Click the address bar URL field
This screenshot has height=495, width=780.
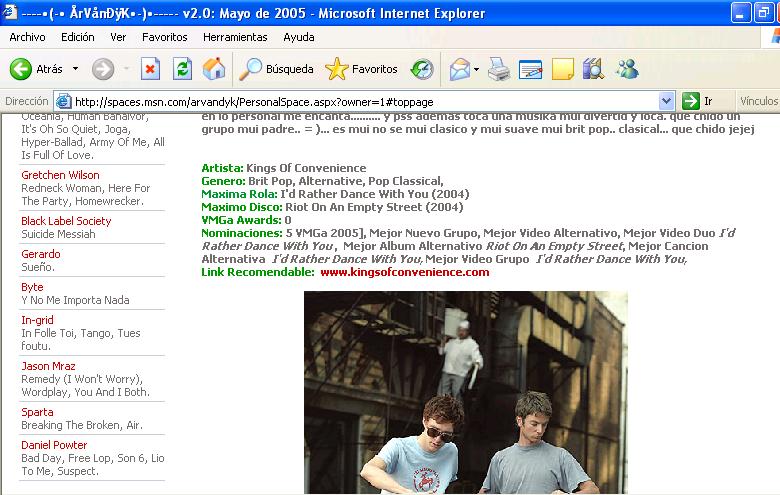point(366,102)
